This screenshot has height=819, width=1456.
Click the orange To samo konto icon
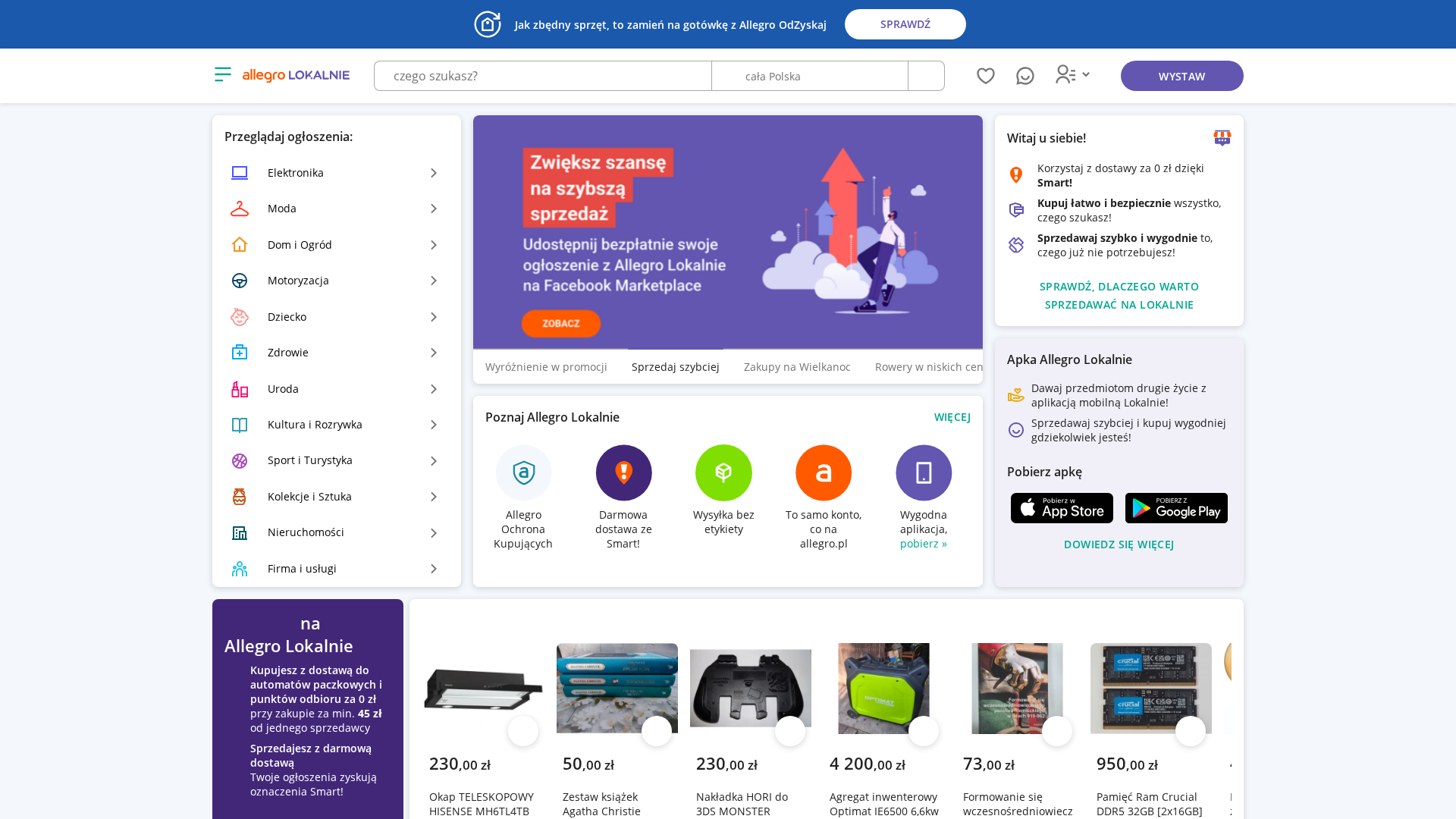pyautogui.click(x=824, y=473)
